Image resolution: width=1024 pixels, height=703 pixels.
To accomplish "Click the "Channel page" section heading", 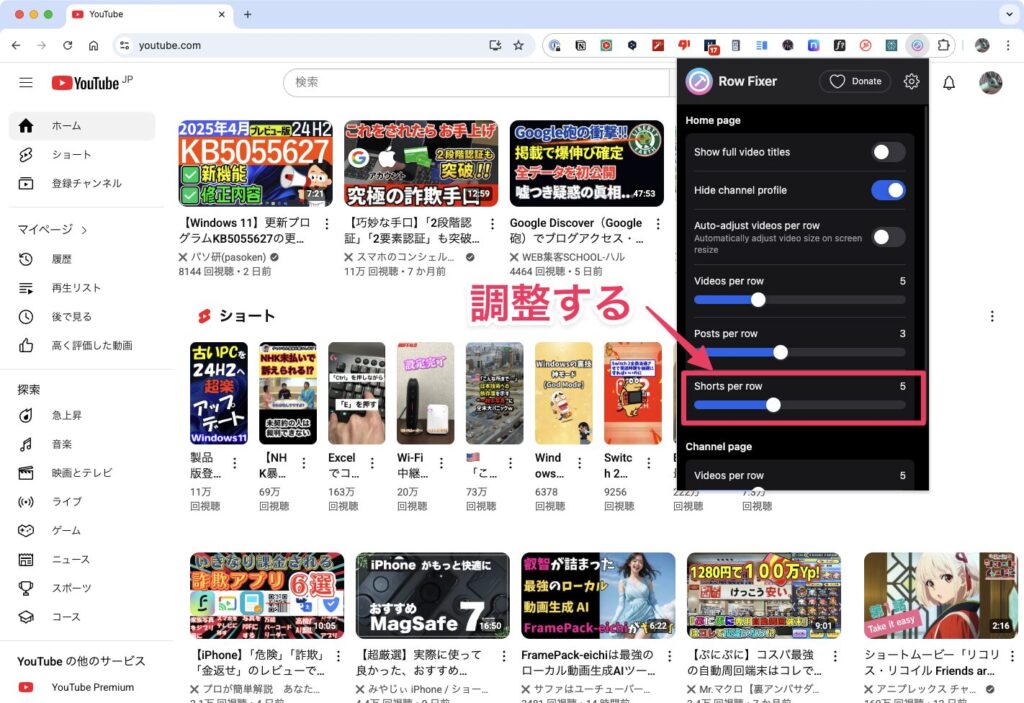I will [718, 447].
